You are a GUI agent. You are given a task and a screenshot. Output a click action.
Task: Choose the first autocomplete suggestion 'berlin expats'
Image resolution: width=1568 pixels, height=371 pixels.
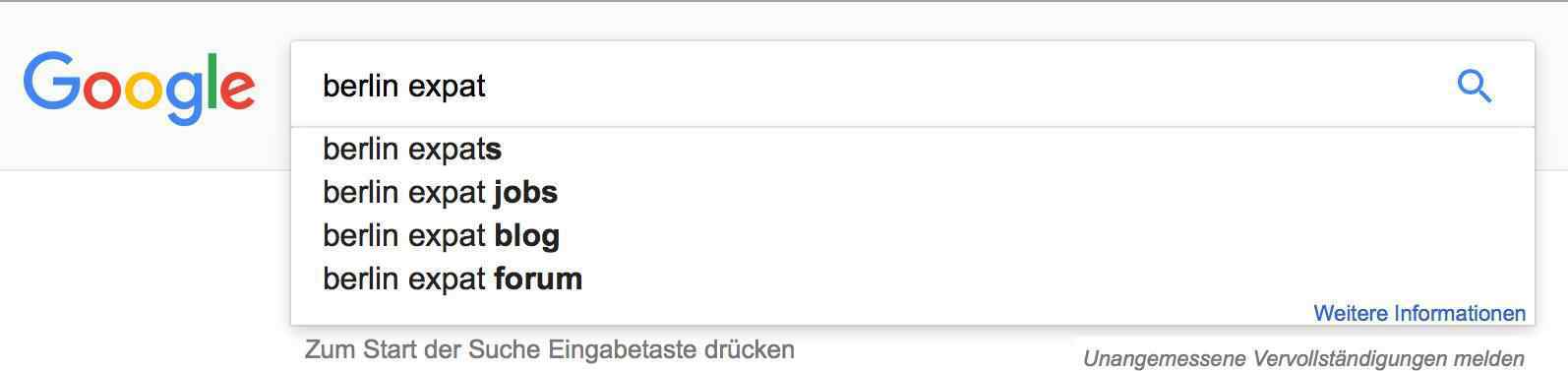pos(912,150)
